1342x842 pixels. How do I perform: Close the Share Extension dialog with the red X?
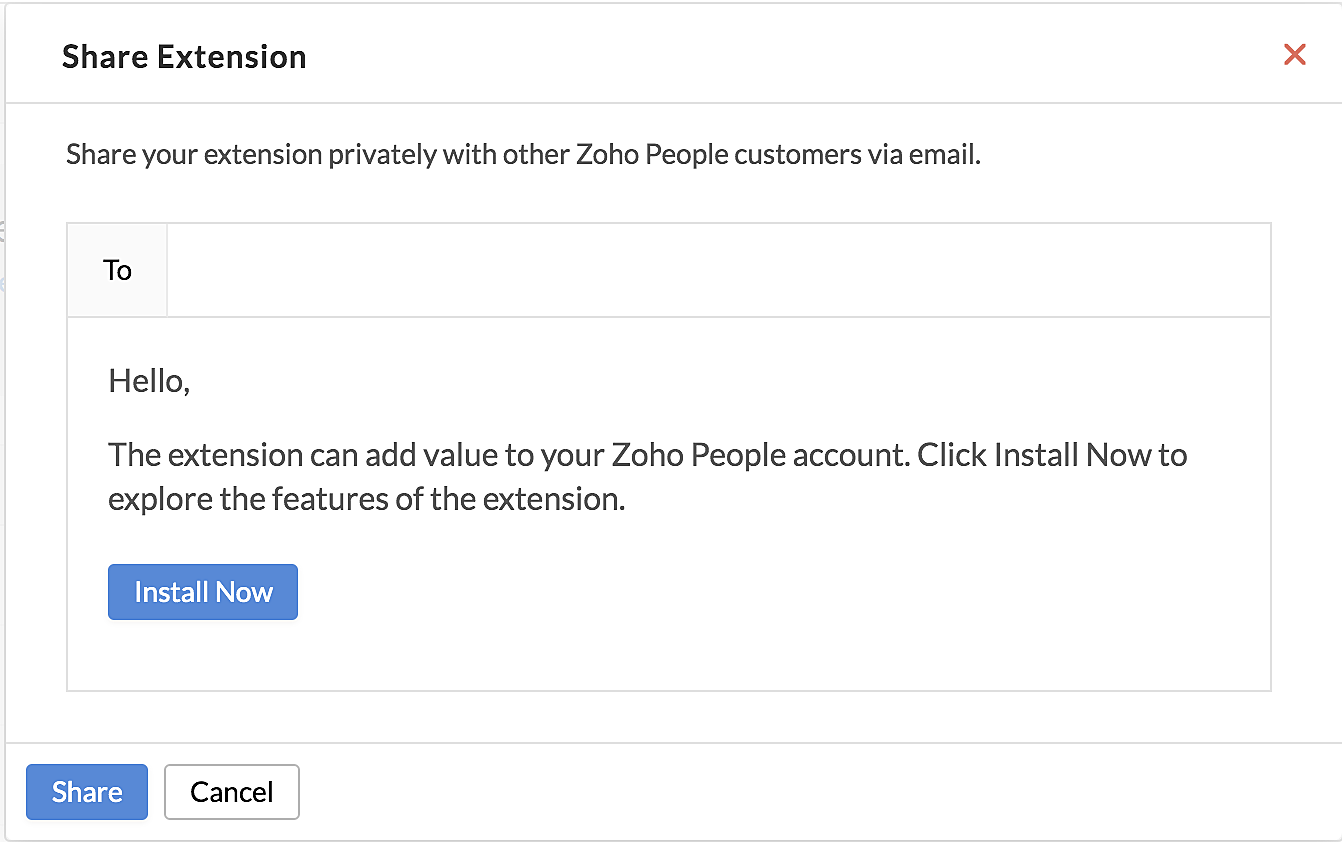coord(1294,55)
